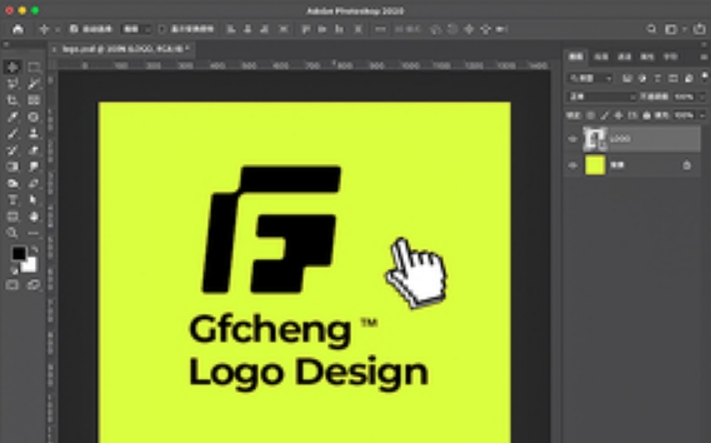This screenshot has width=711, height=443.
Task: Change the screen mode
Action: pyautogui.click(x=34, y=285)
